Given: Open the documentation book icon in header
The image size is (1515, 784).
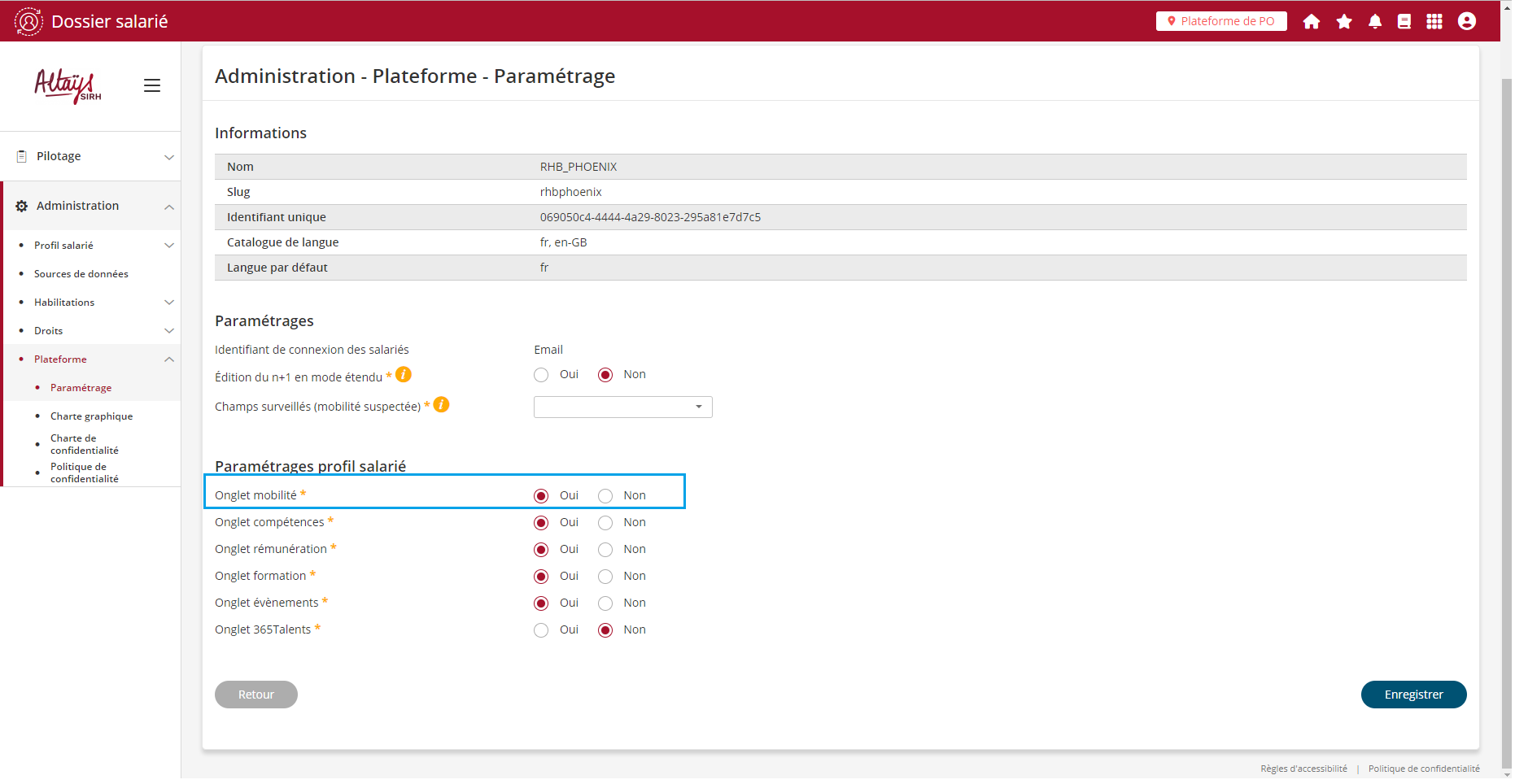Looking at the screenshot, I should tap(1404, 22).
